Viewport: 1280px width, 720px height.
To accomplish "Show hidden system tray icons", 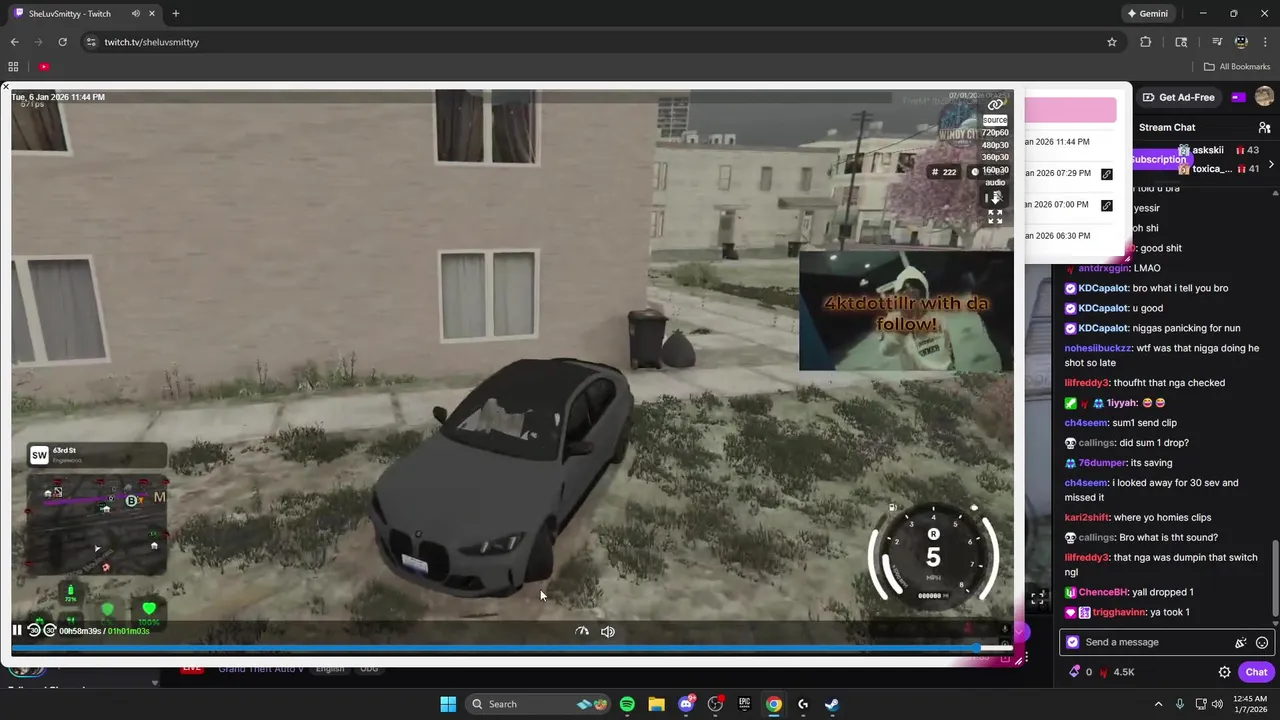I will tap(1158, 704).
